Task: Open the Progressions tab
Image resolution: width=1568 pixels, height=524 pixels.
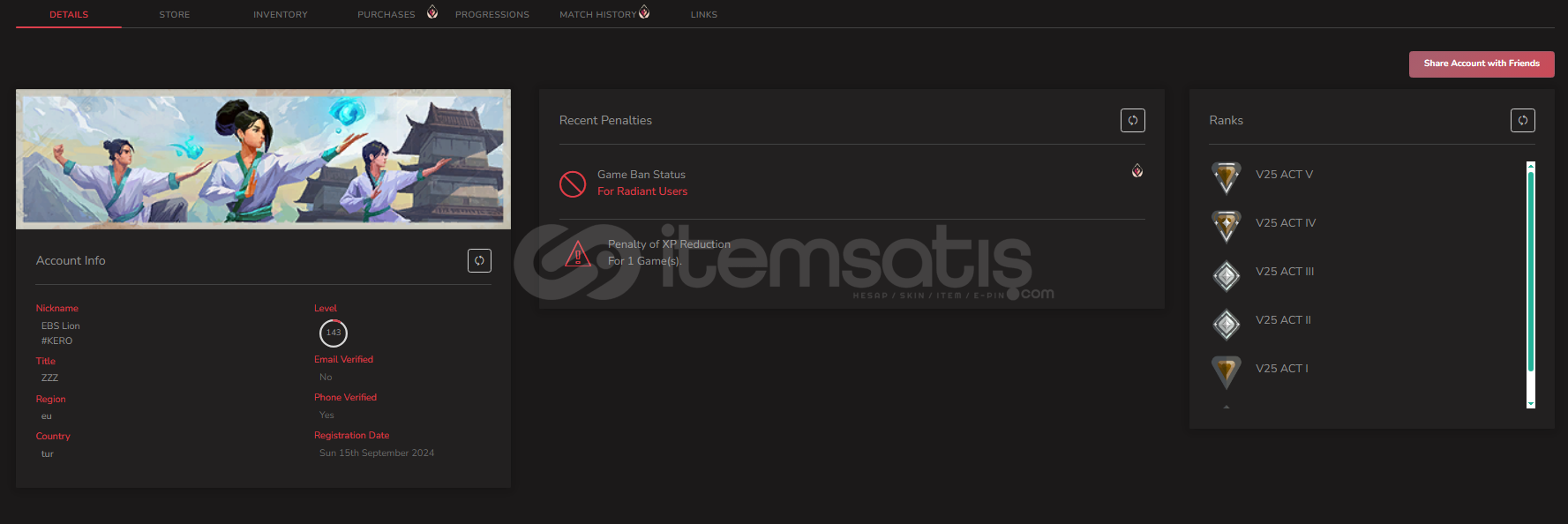Action: pyautogui.click(x=492, y=14)
